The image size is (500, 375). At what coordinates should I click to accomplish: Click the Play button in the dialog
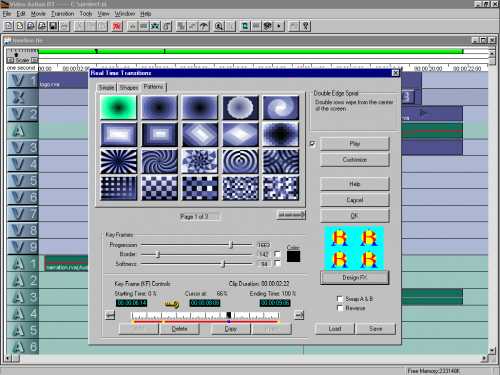[354, 144]
